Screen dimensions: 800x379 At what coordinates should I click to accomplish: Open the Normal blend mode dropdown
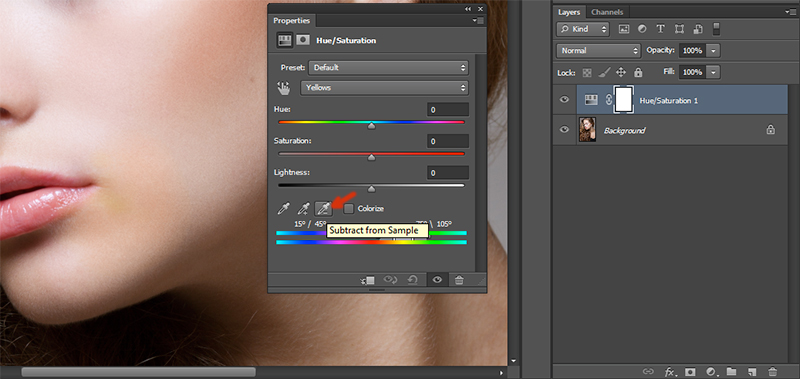coord(598,50)
